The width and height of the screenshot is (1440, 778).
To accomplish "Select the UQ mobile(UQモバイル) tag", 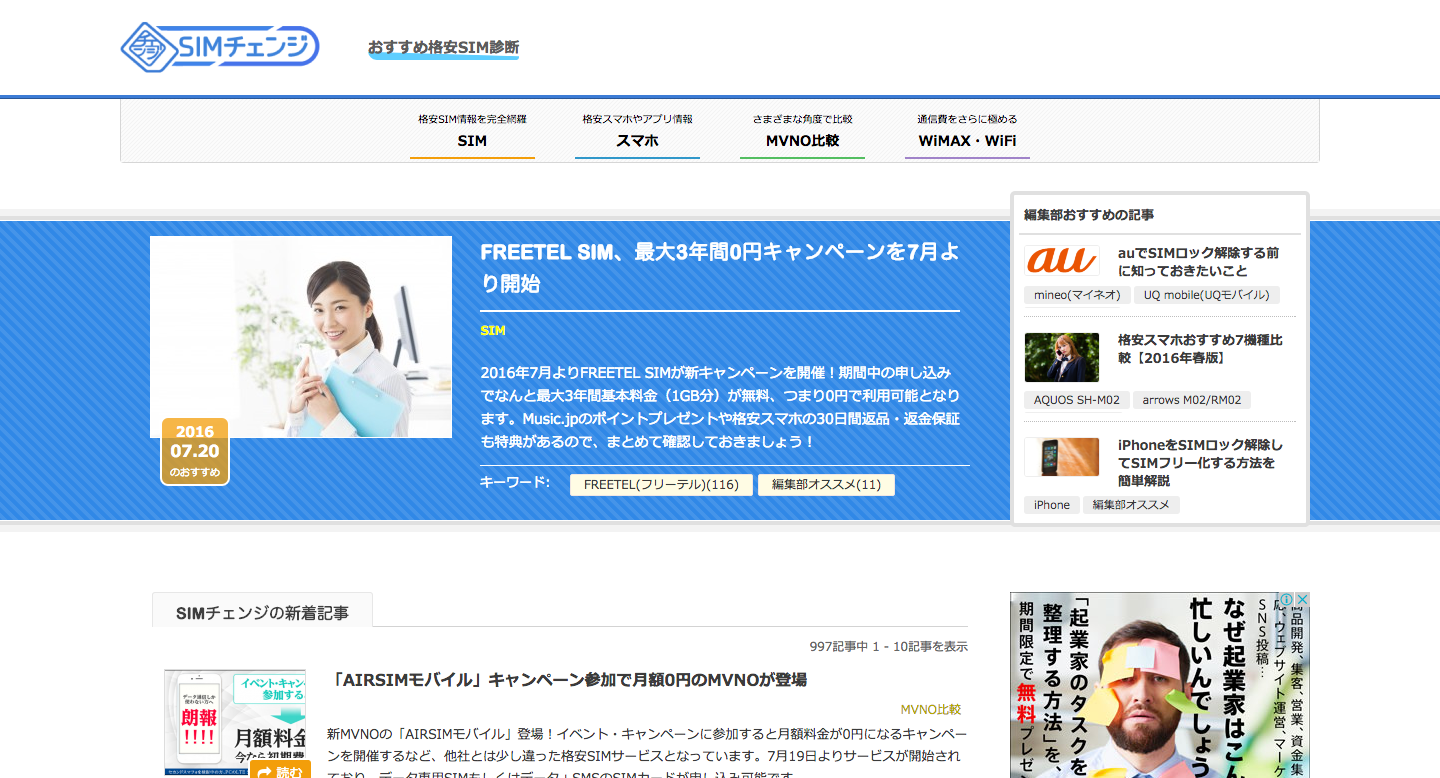I will coord(1206,295).
